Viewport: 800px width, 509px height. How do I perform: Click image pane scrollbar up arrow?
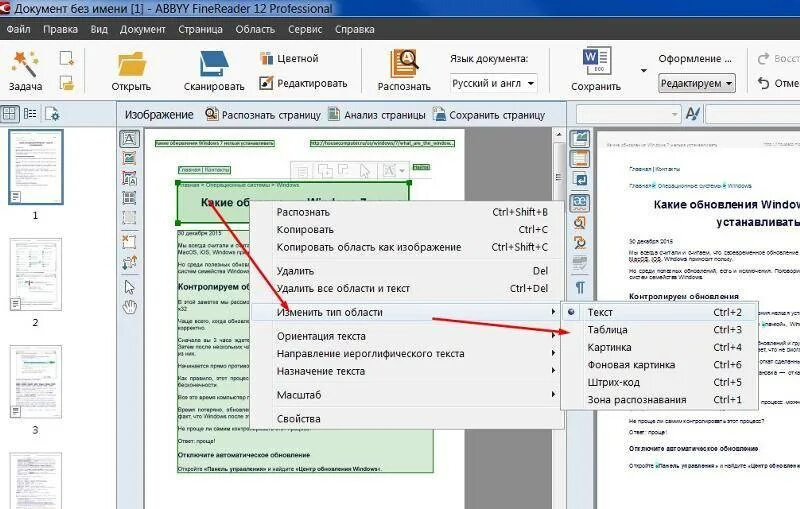(559, 135)
